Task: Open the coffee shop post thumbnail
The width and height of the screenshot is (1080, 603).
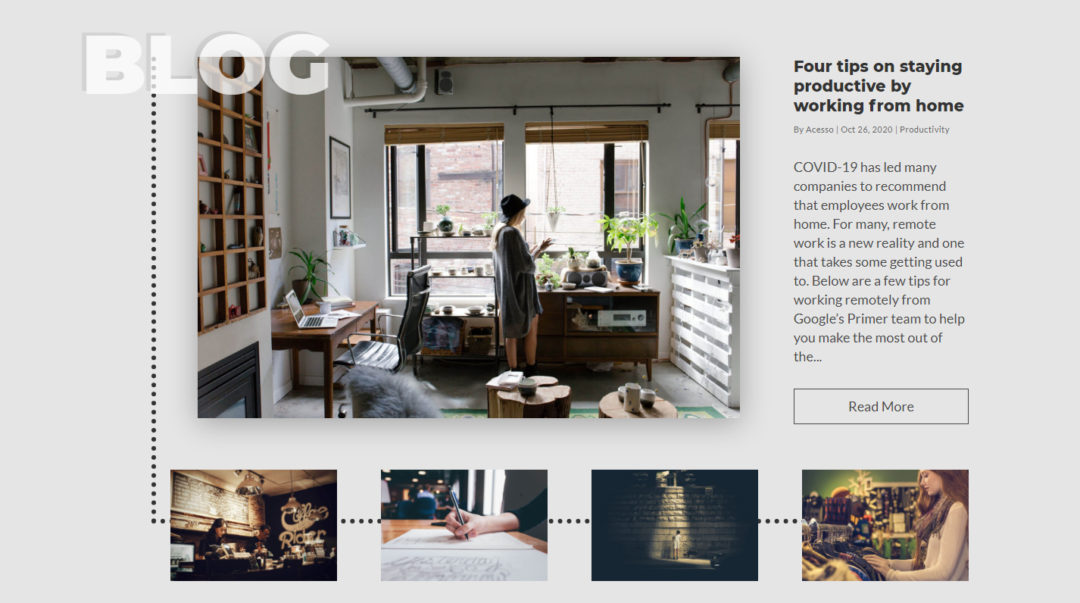Action: (x=253, y=525)
